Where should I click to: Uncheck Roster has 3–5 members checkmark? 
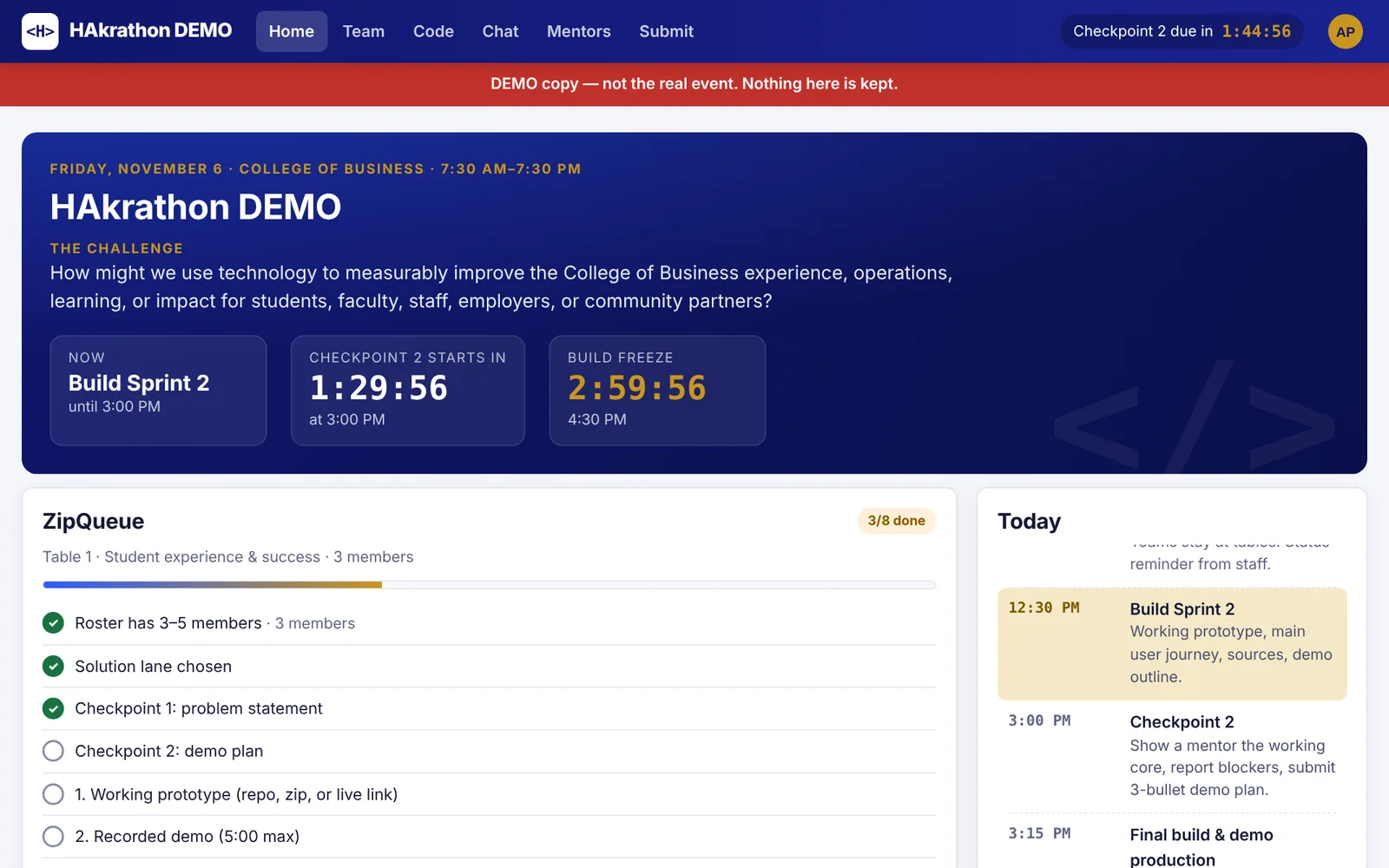(53, 622)
